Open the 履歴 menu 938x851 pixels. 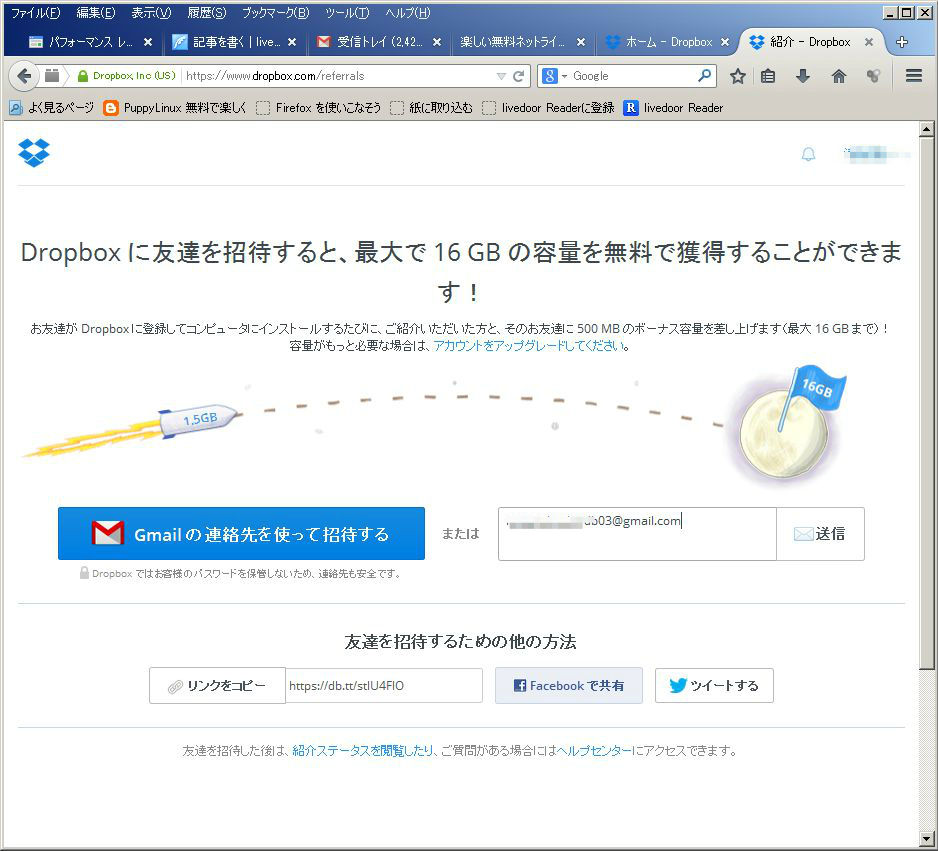(207, 13)
